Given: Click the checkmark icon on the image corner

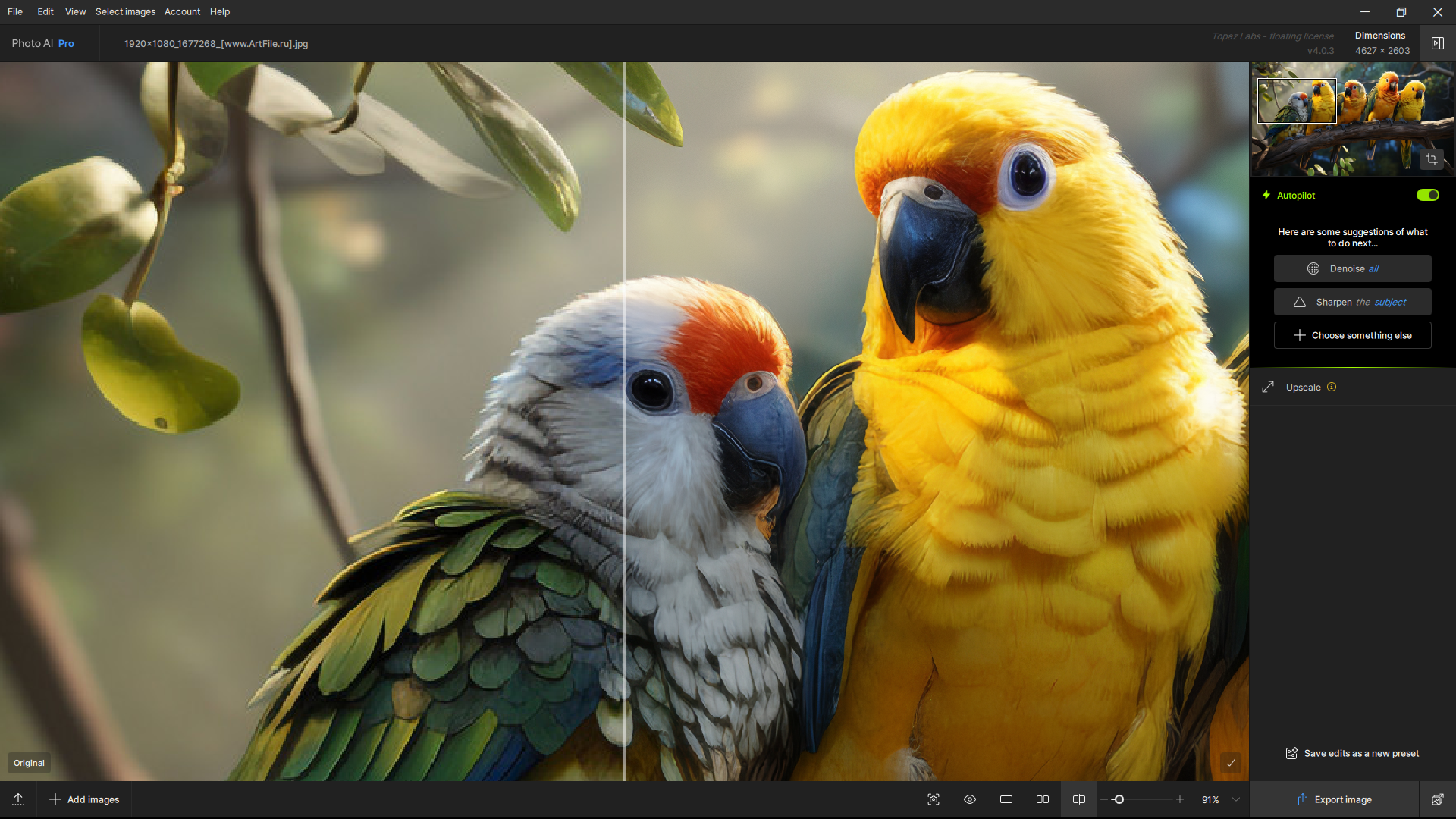Looking at the screenshot, I should click(x=1231, y=763).
